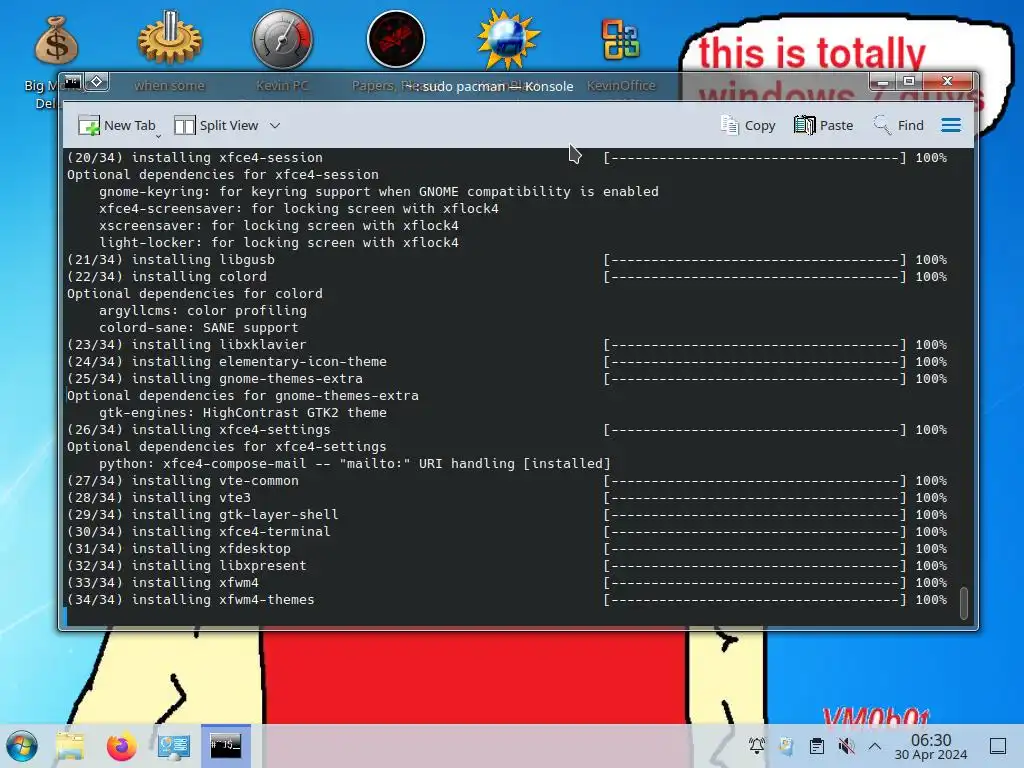Click the Split View button
Viewport: 1024px width, 768px height.
(x=216, y=125)
